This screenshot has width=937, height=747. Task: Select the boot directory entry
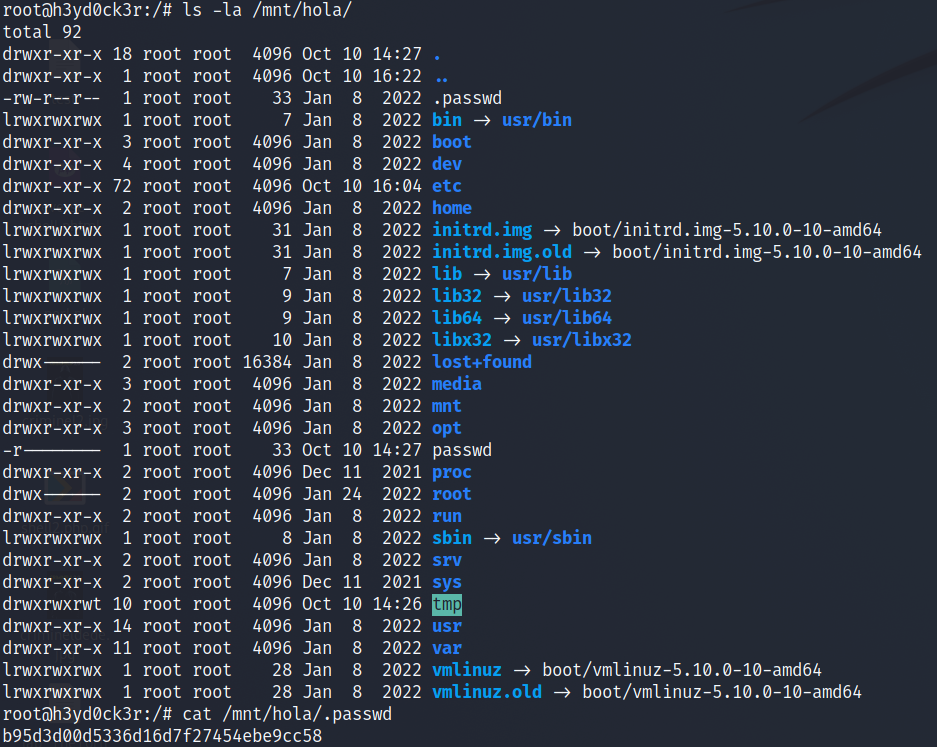point(451,141)
